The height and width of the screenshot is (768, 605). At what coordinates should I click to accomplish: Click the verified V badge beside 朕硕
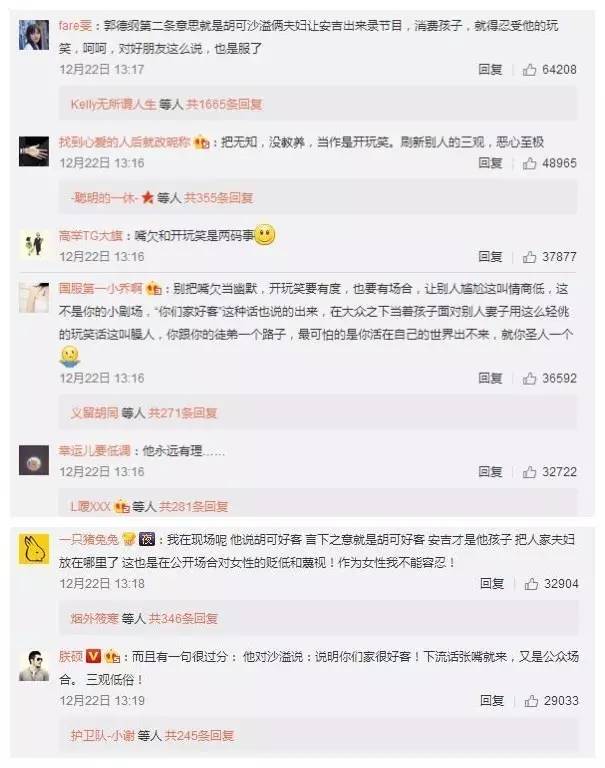pyautogui.click(x=93, y=656)
